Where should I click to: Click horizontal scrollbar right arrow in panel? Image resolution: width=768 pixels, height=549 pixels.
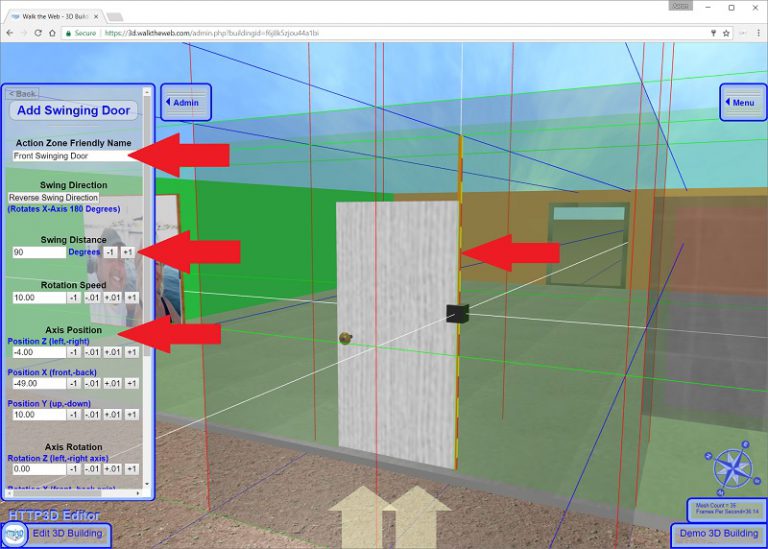click(x=138, y=493)
